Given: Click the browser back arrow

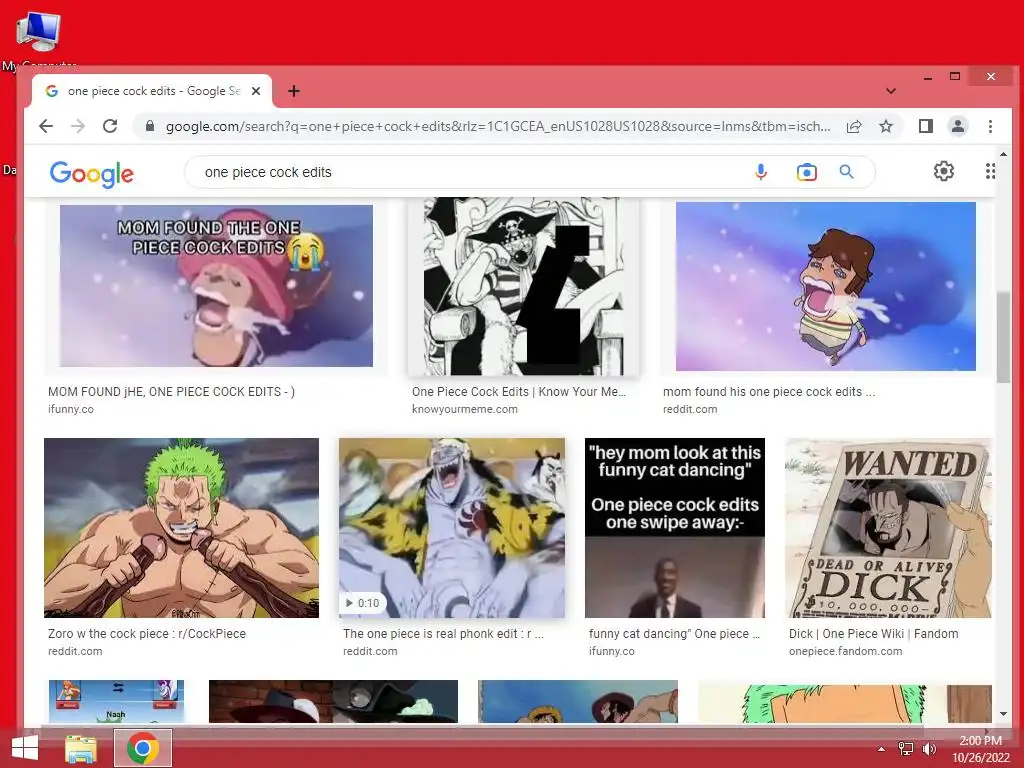Looking at the screenshot, I should tap(46, 126).
